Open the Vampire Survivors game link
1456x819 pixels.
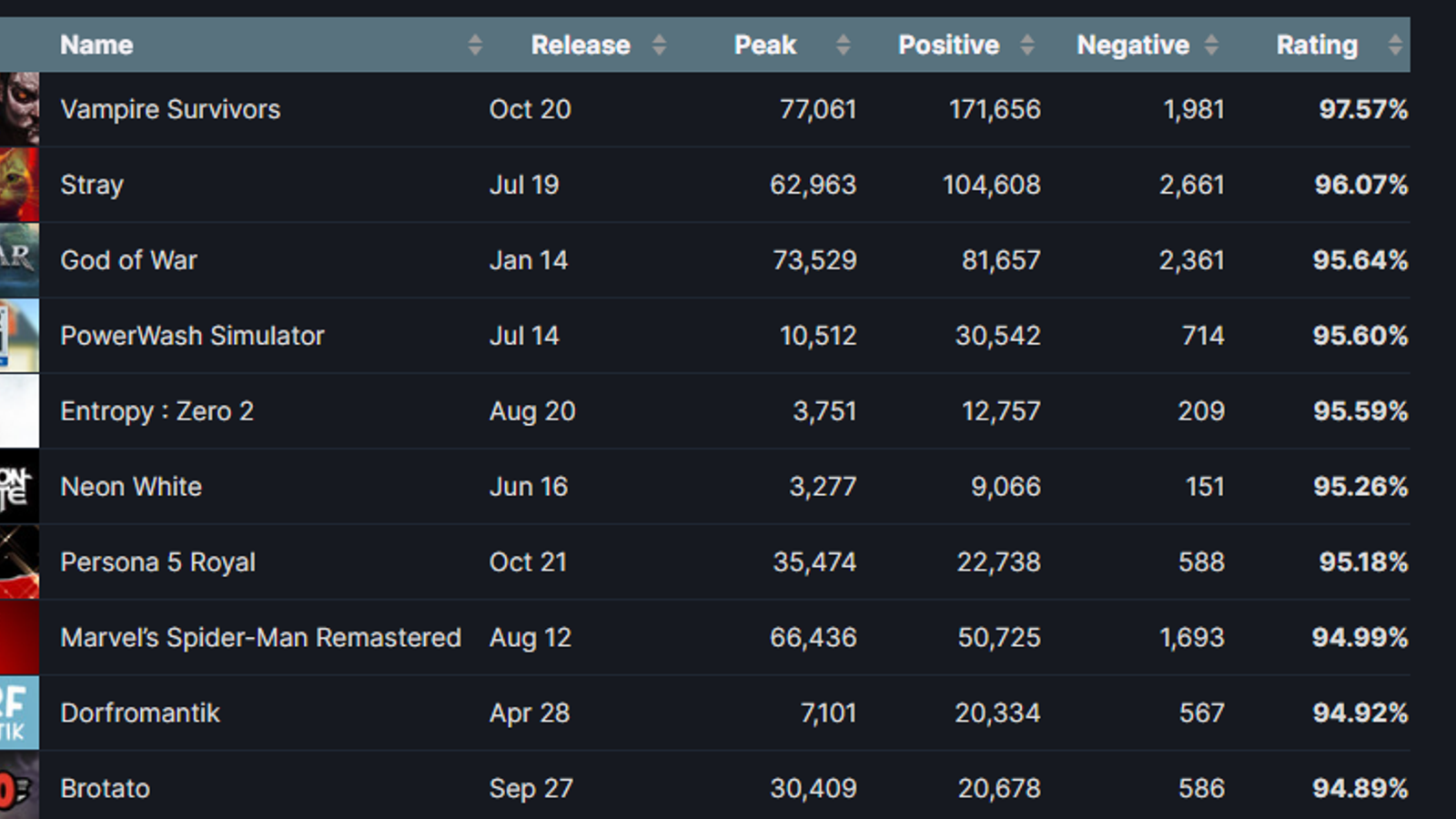pos(170,109)
